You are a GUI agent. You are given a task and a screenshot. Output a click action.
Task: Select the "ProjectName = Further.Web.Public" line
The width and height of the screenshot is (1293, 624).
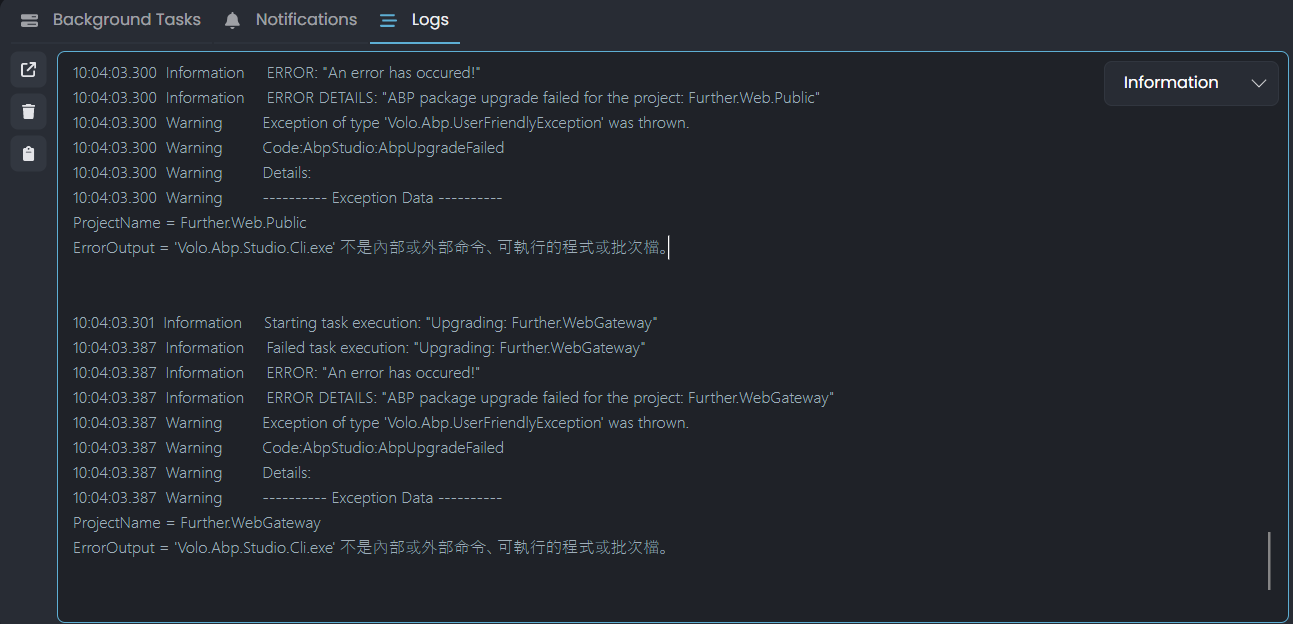click(x=190, y=223)
